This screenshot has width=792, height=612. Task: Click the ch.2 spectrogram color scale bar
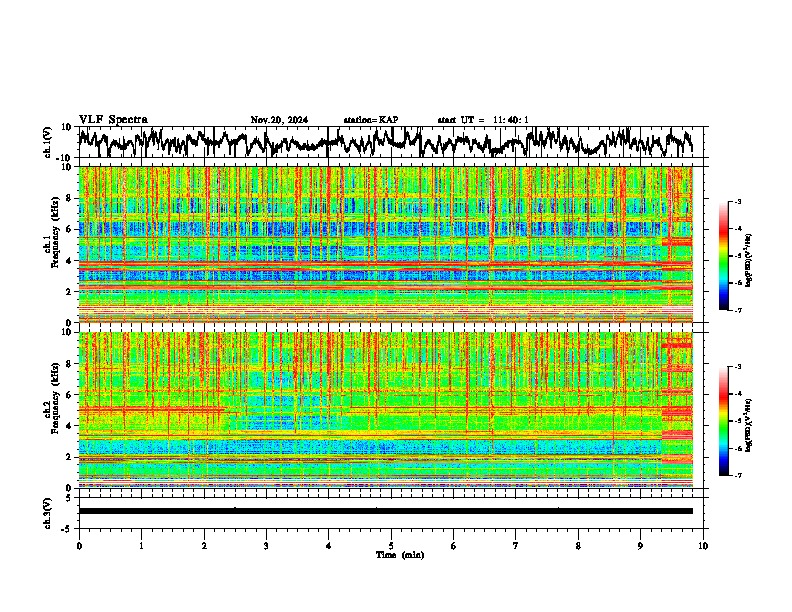pyautogui.click(x=724, y=421)
